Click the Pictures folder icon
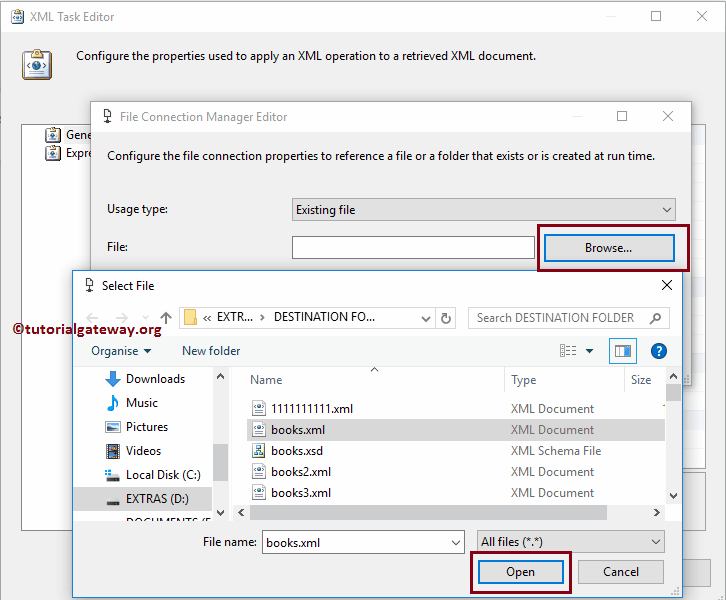Viewport: 726px width, 600px height. coord(113,427)
